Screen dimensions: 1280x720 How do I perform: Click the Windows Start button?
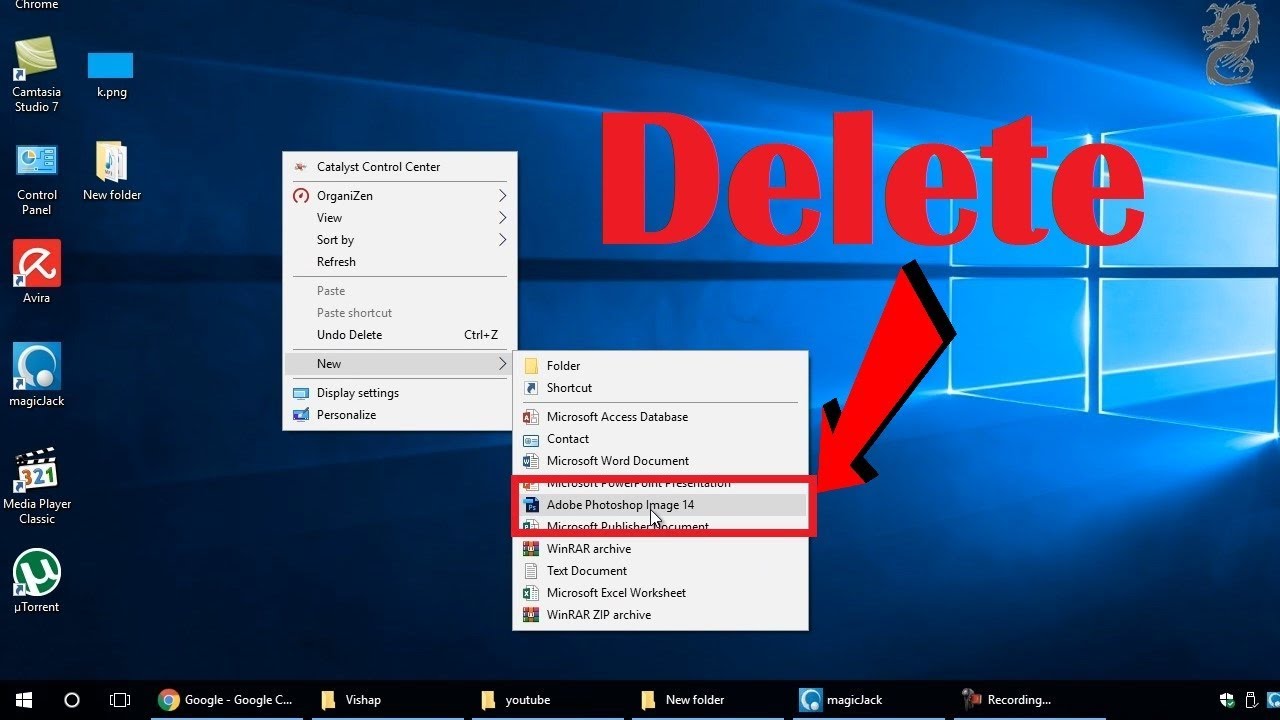tap(24, 700)
